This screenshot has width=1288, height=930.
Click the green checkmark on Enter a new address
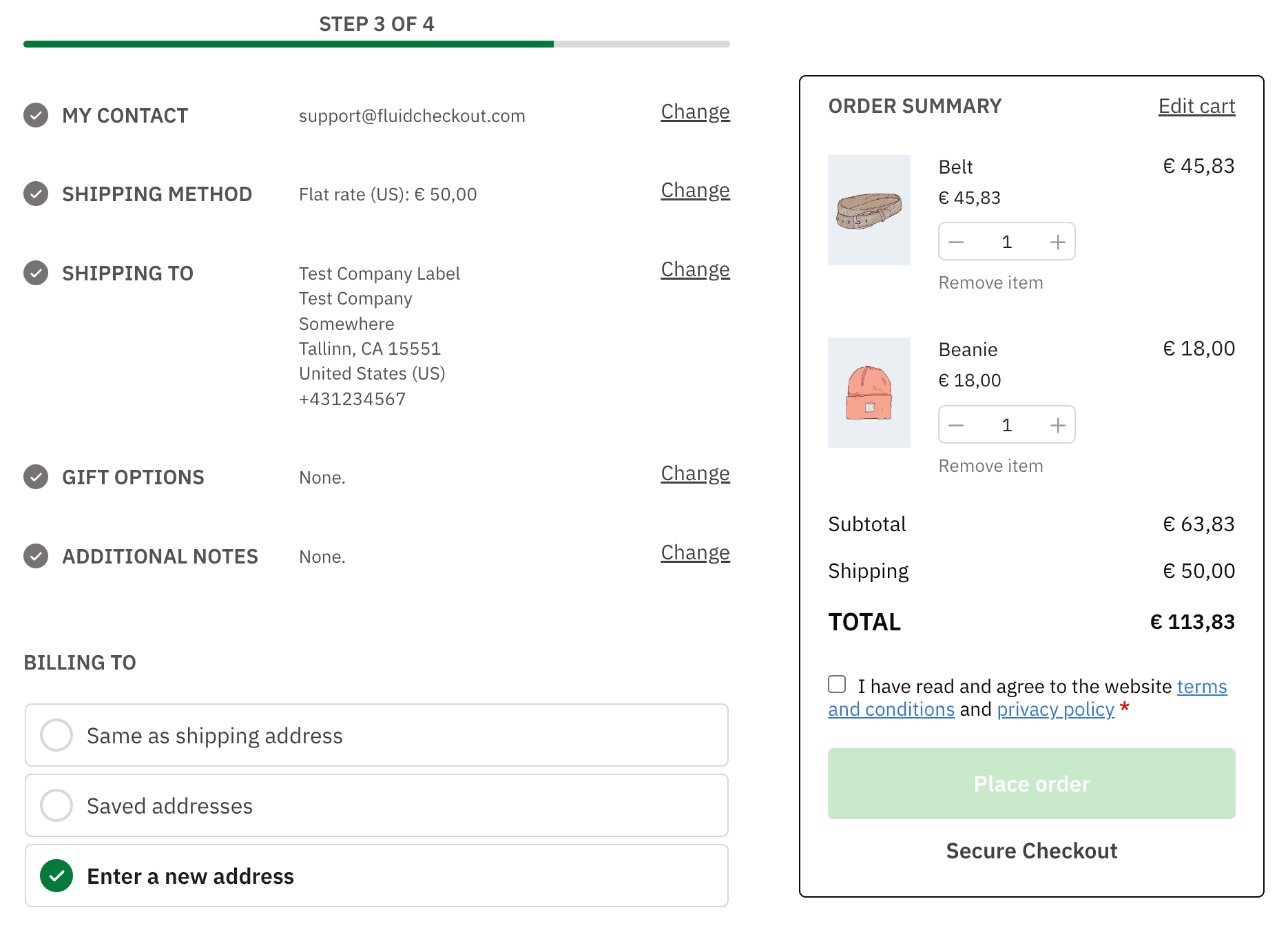click(56, 876)
